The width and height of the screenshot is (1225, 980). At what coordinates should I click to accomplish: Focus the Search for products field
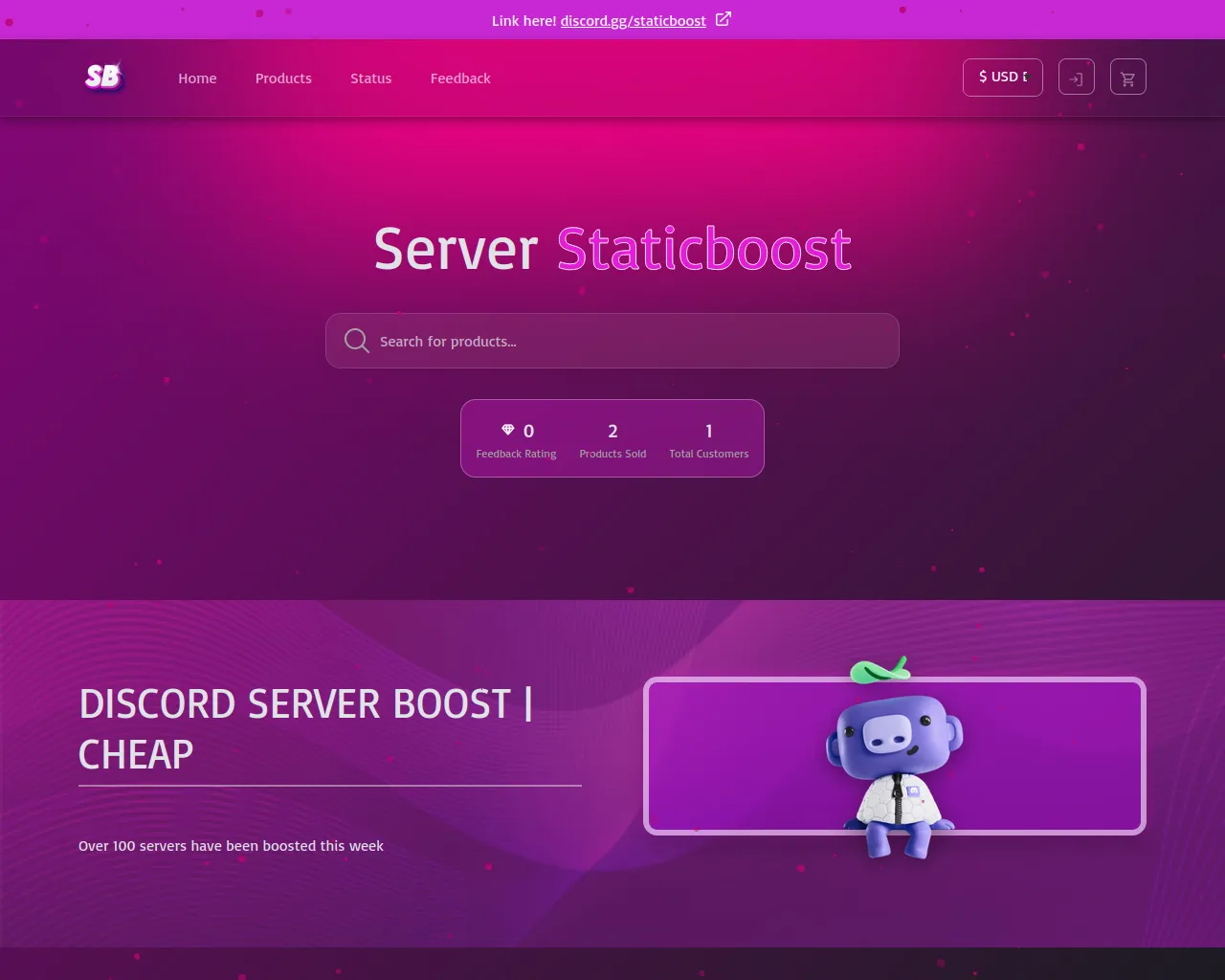coord(612,341)
